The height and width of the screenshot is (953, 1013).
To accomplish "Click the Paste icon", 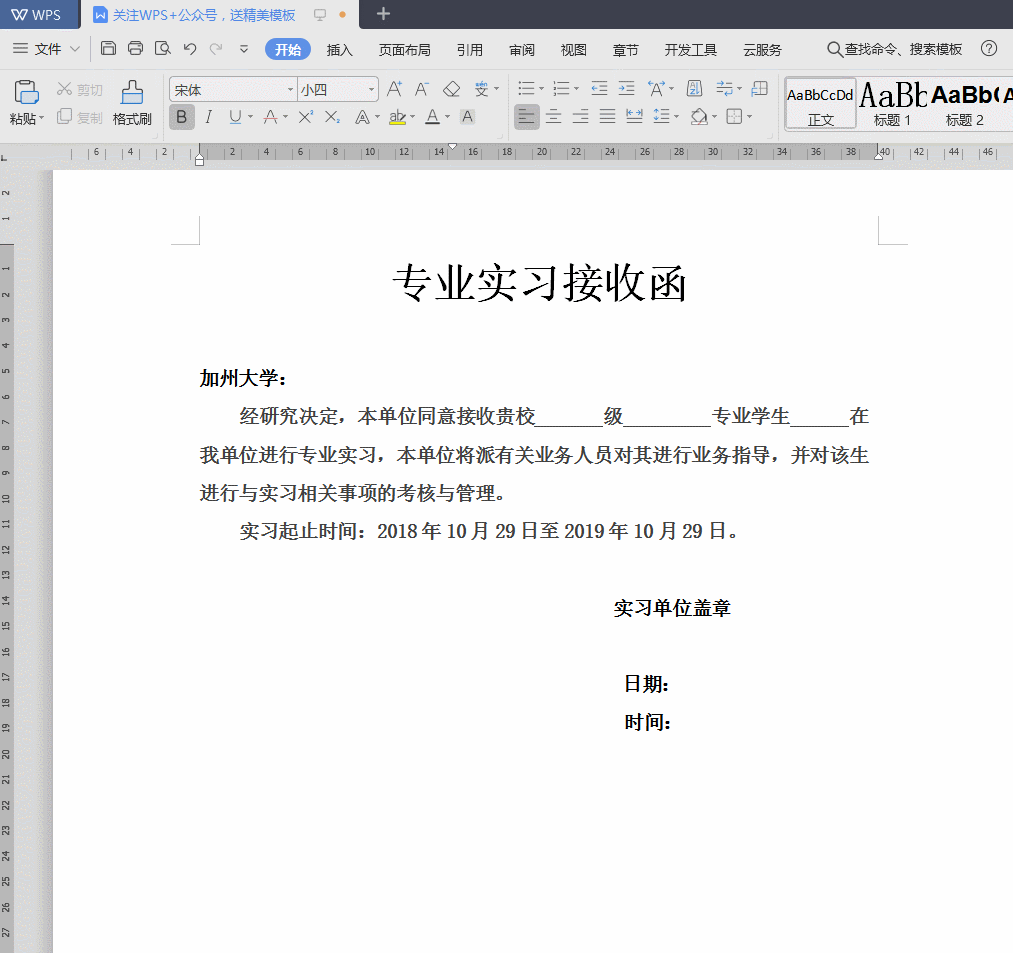I will pos(26,95).
